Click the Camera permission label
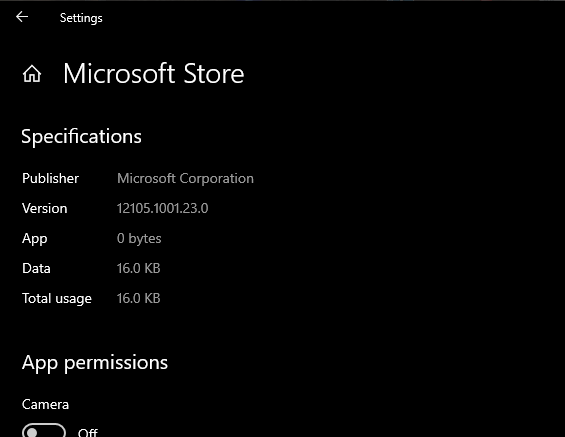 45,404
